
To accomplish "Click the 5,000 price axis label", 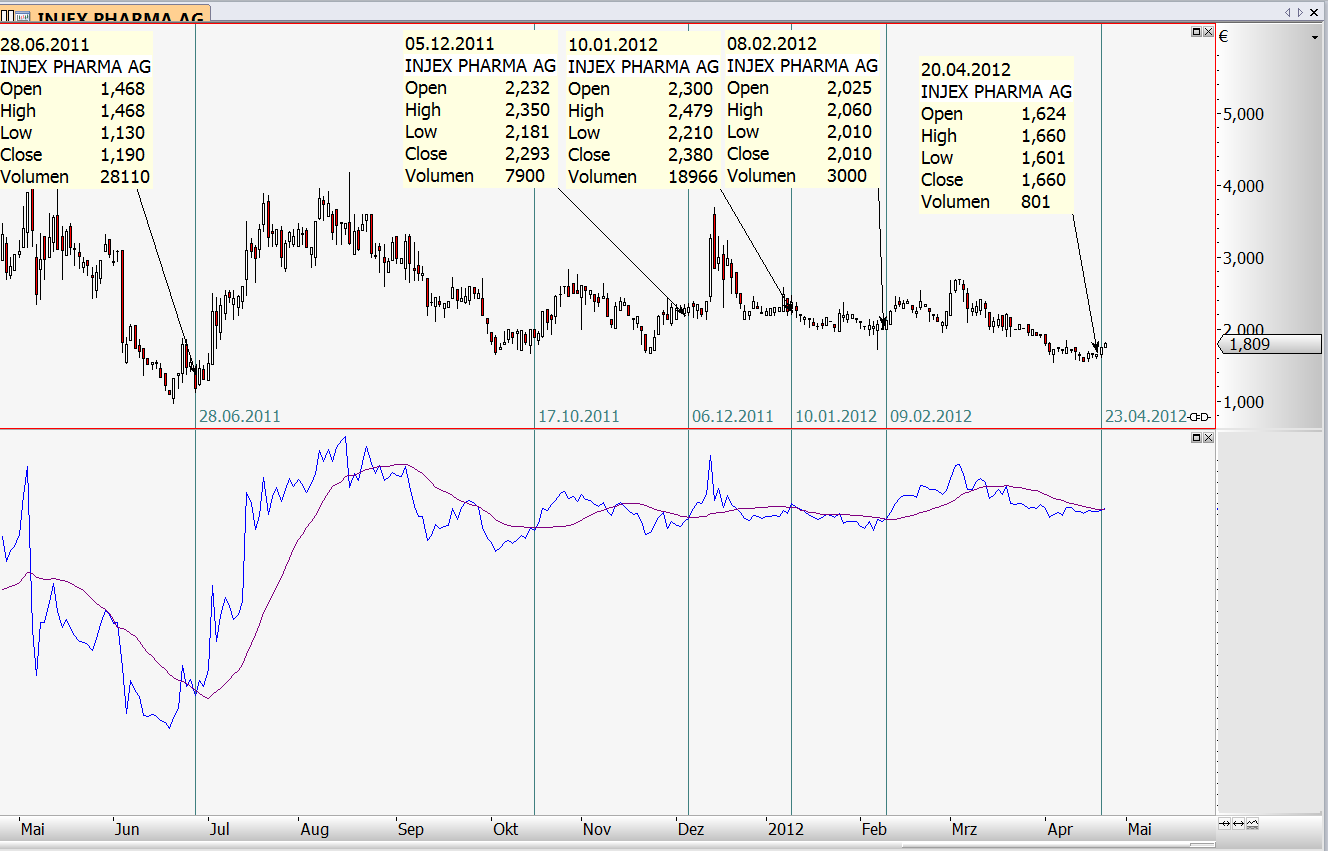I will tap(1243, 114).
